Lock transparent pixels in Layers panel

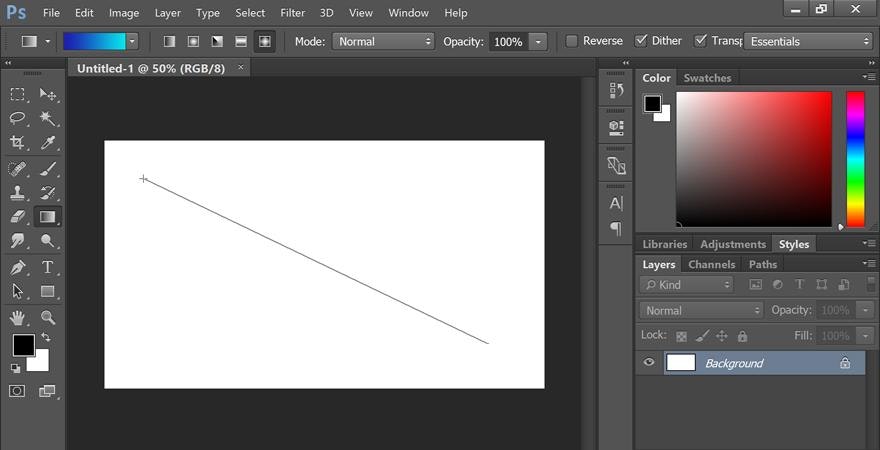[681, 337]
